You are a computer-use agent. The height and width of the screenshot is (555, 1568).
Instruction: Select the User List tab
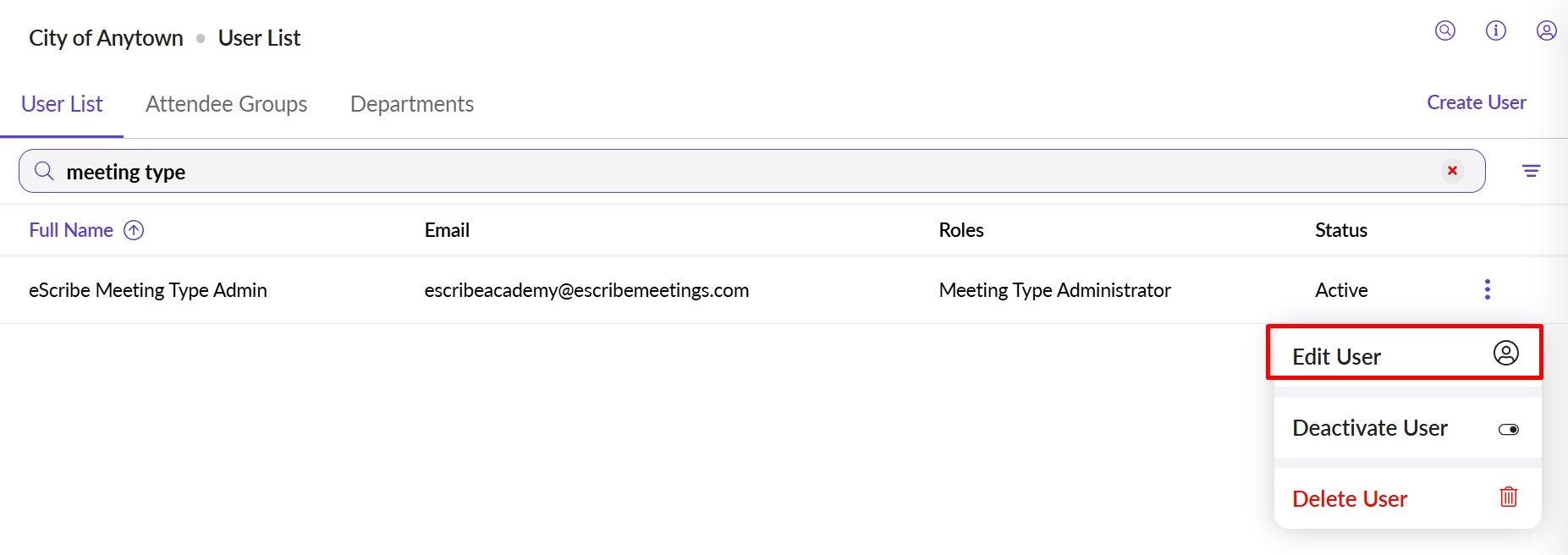[62, 104]
